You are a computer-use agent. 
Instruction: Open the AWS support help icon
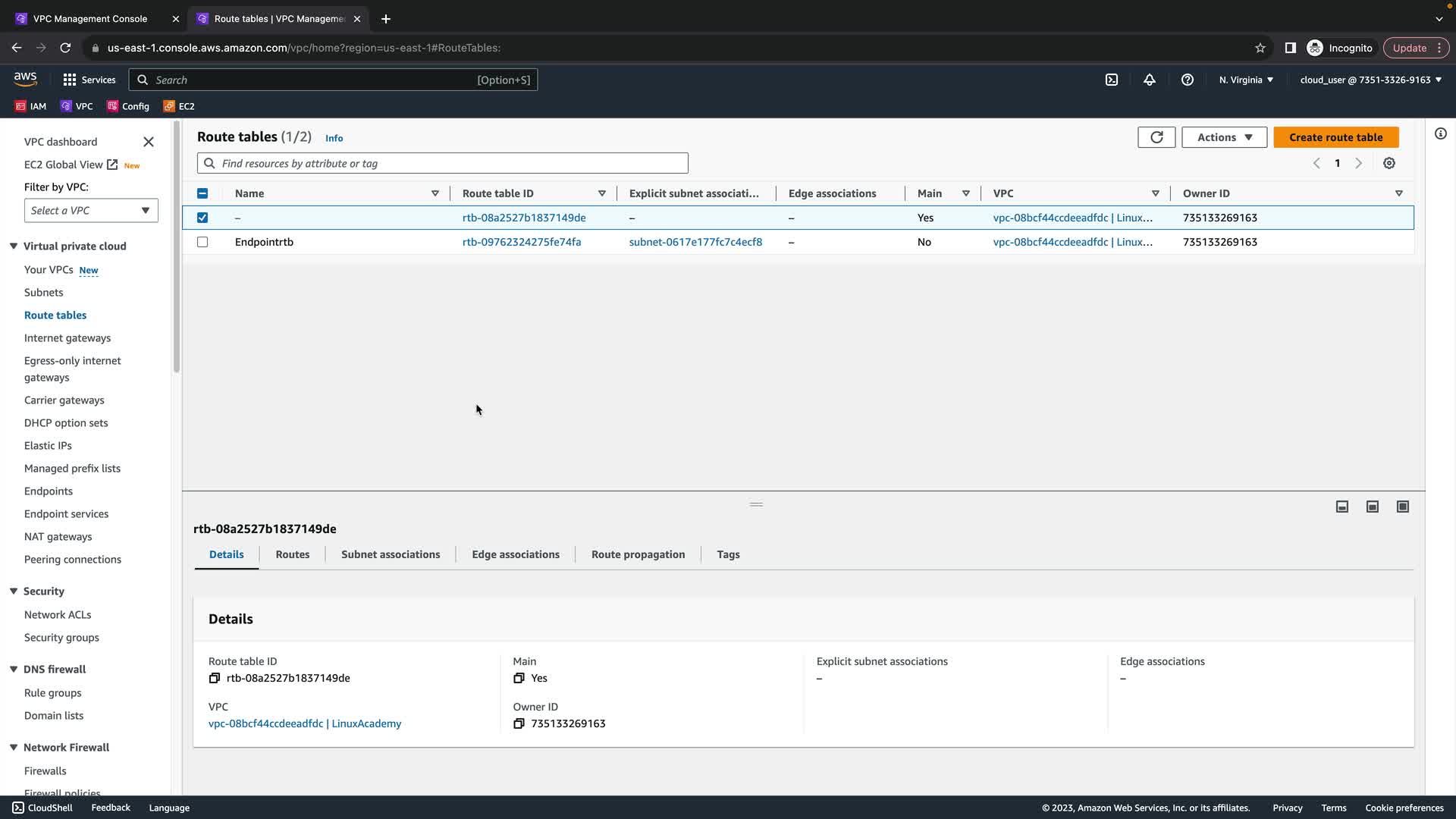(x=1187, y=80)
